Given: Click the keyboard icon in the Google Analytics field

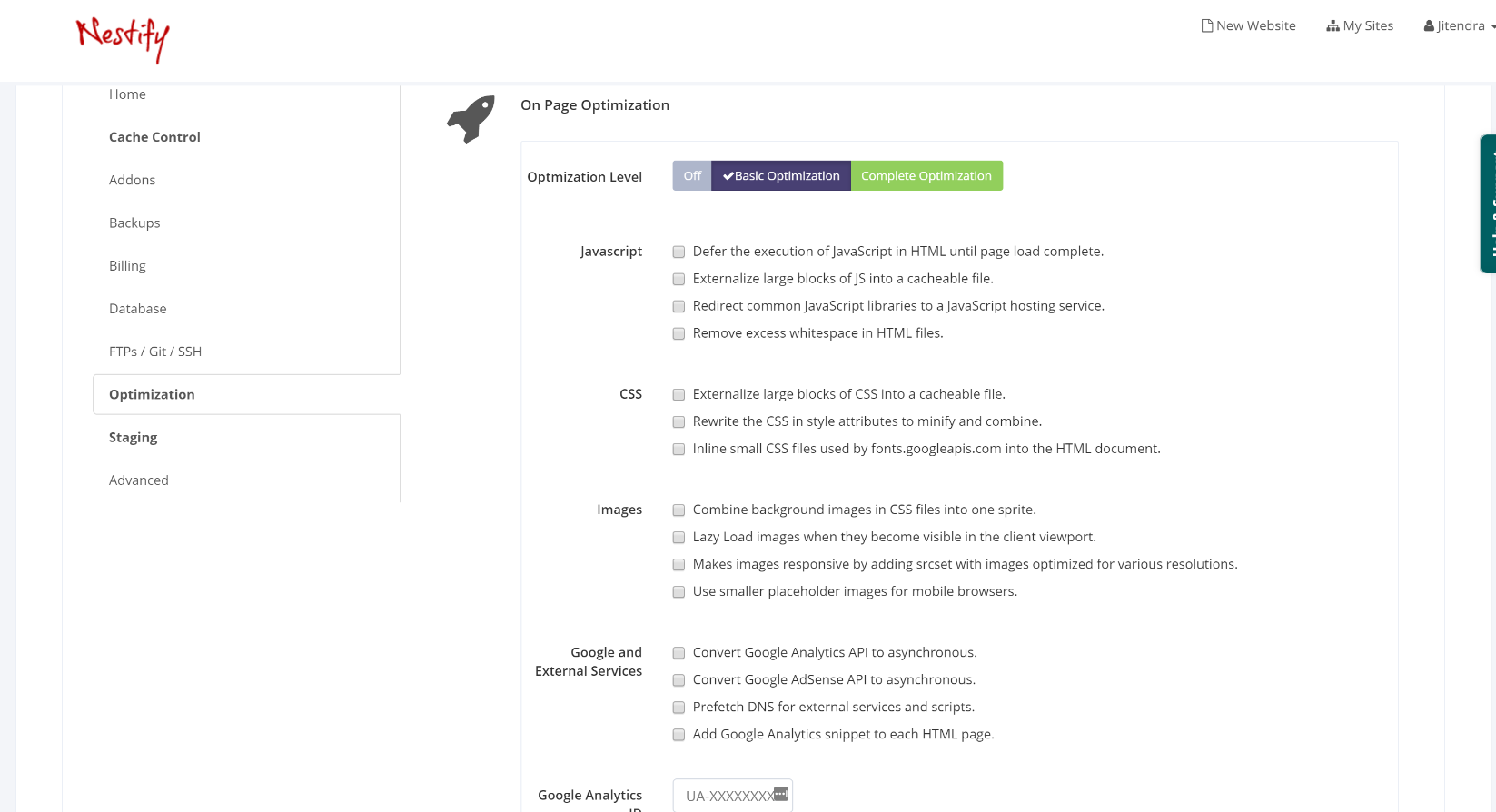Looking at the screenshot, I should tap(780, 792).
